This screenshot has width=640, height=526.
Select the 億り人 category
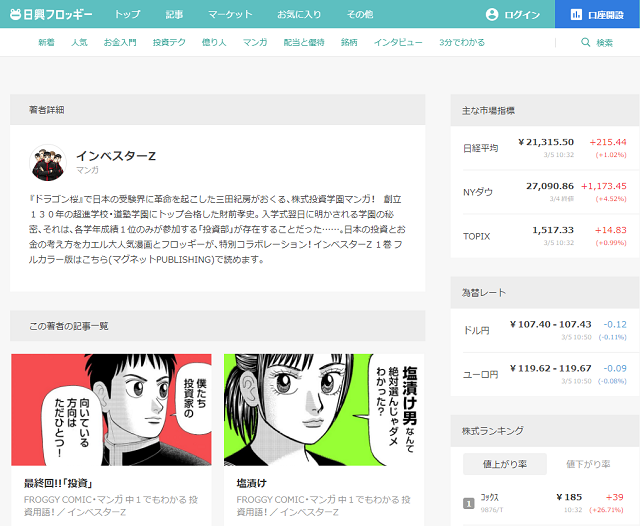pyautogui.click(x=214, y=42)
